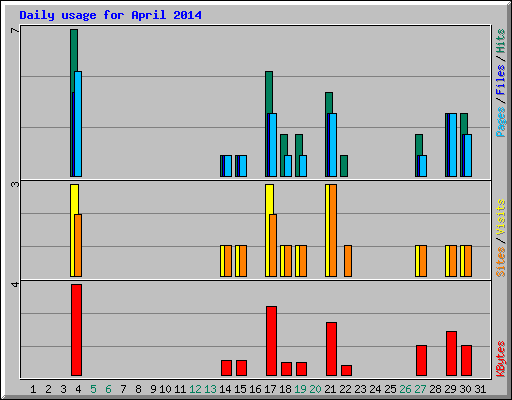Click the red KBytes bar for day 15
The height and width of the screenshot is (400, 512).
[x=241, y=368]
